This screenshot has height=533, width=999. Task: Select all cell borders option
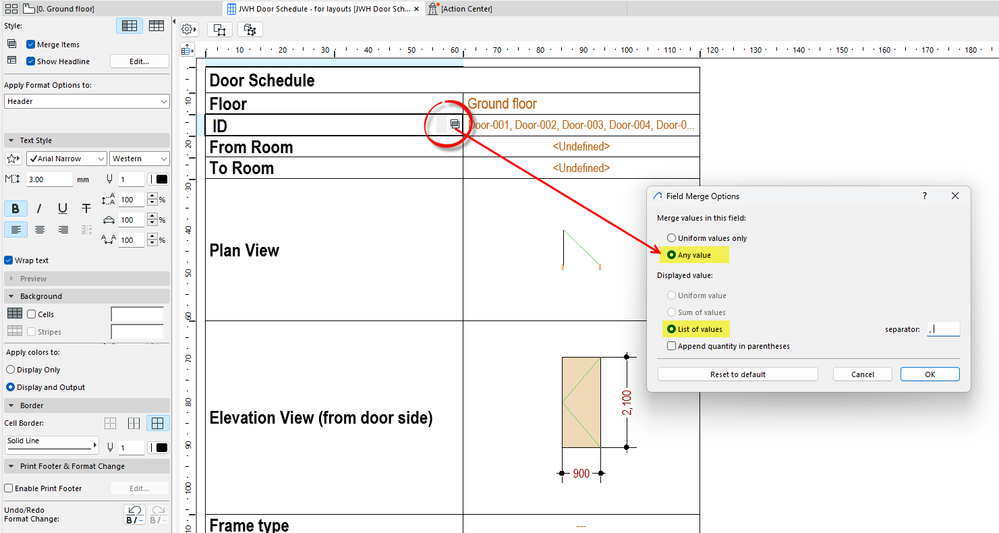pyautogui.click(x=157, y=423)
